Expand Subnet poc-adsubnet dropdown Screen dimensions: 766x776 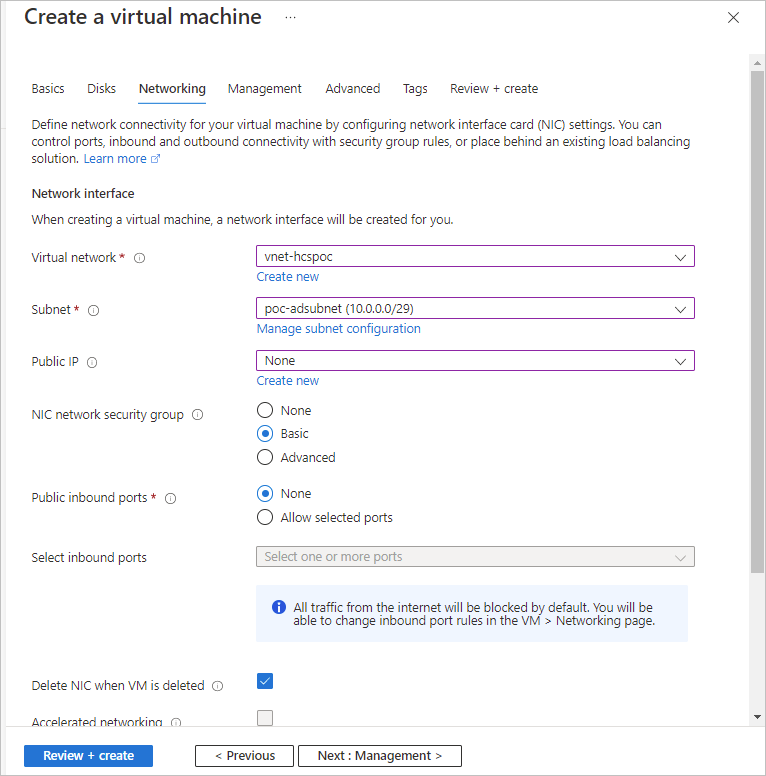(475, 308)
